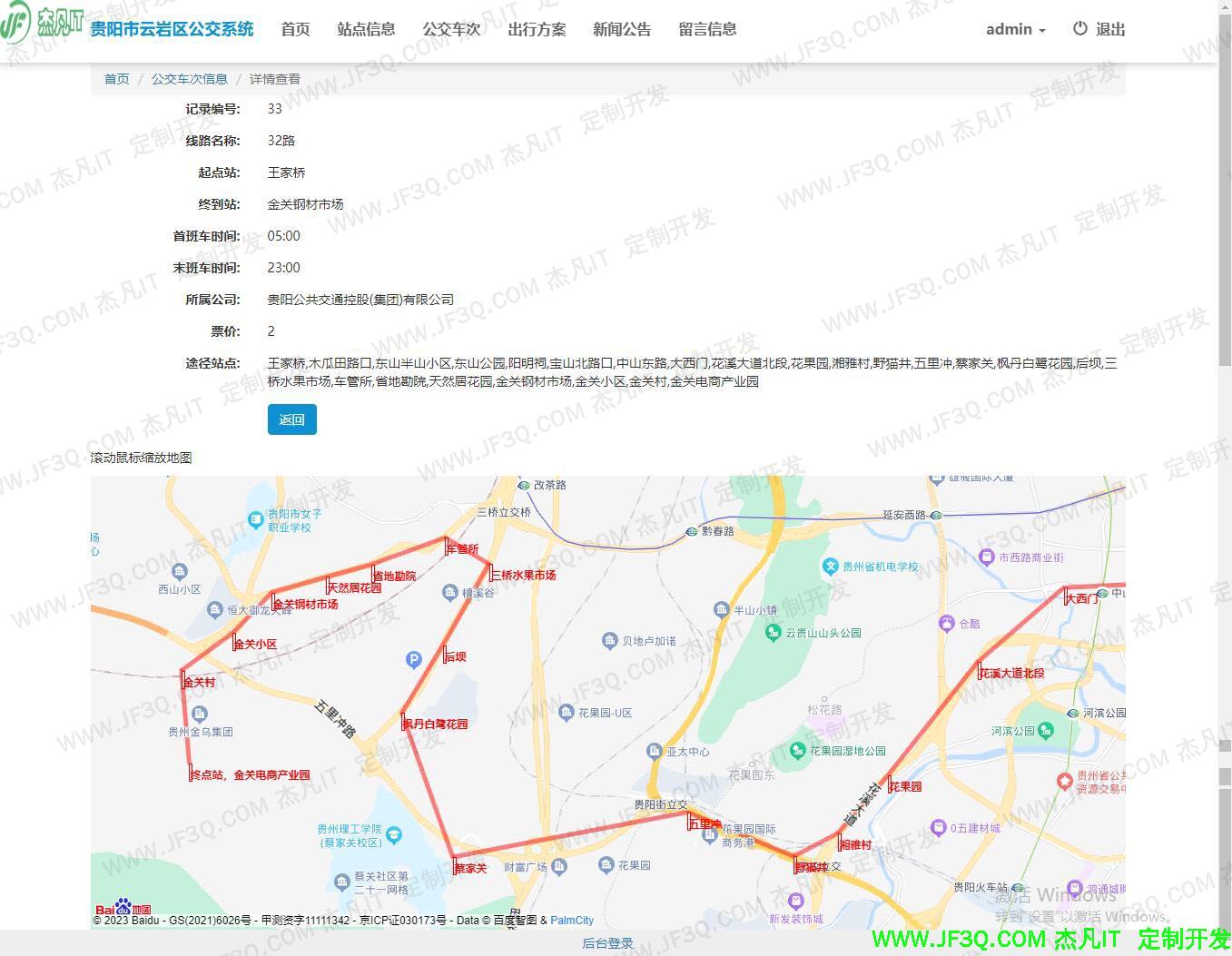Image resolution: width=1232 pixels, height=956 pixels.
Task: Click the school icon for 贵州省机电学校
Action: (x=832, y=566)
